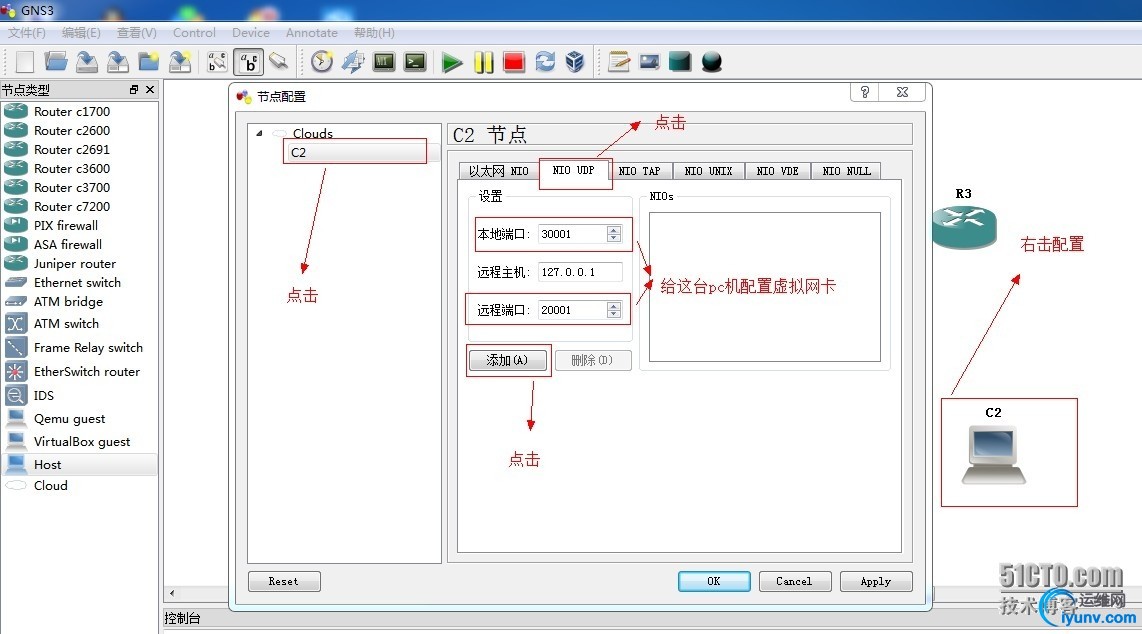Stop all devices with red square

coord(514,62)
